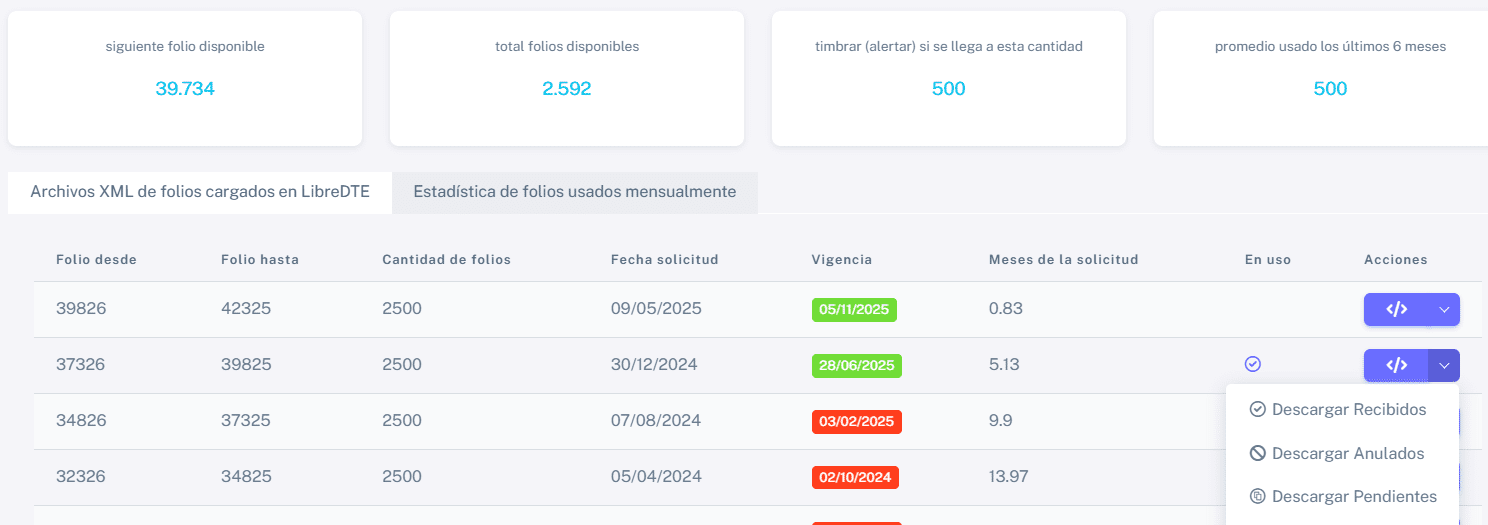The width and height of the screenshot is (1488, 525).
Task: Click vigencia badge 05/11/2025
Action: 854,309
